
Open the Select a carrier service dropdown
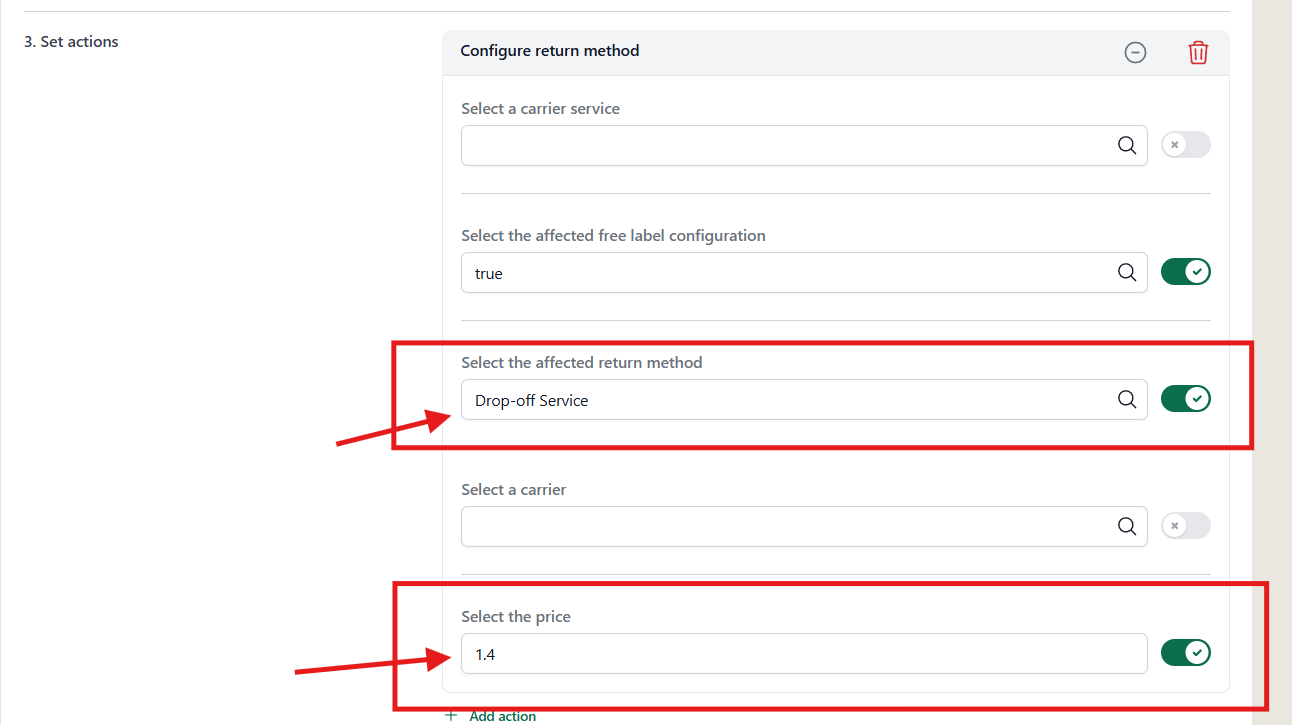(x=804, y=145)
